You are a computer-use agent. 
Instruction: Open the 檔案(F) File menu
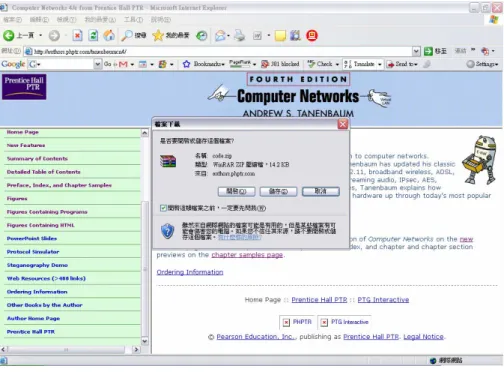pyautogui.click(x=12, y=20)
